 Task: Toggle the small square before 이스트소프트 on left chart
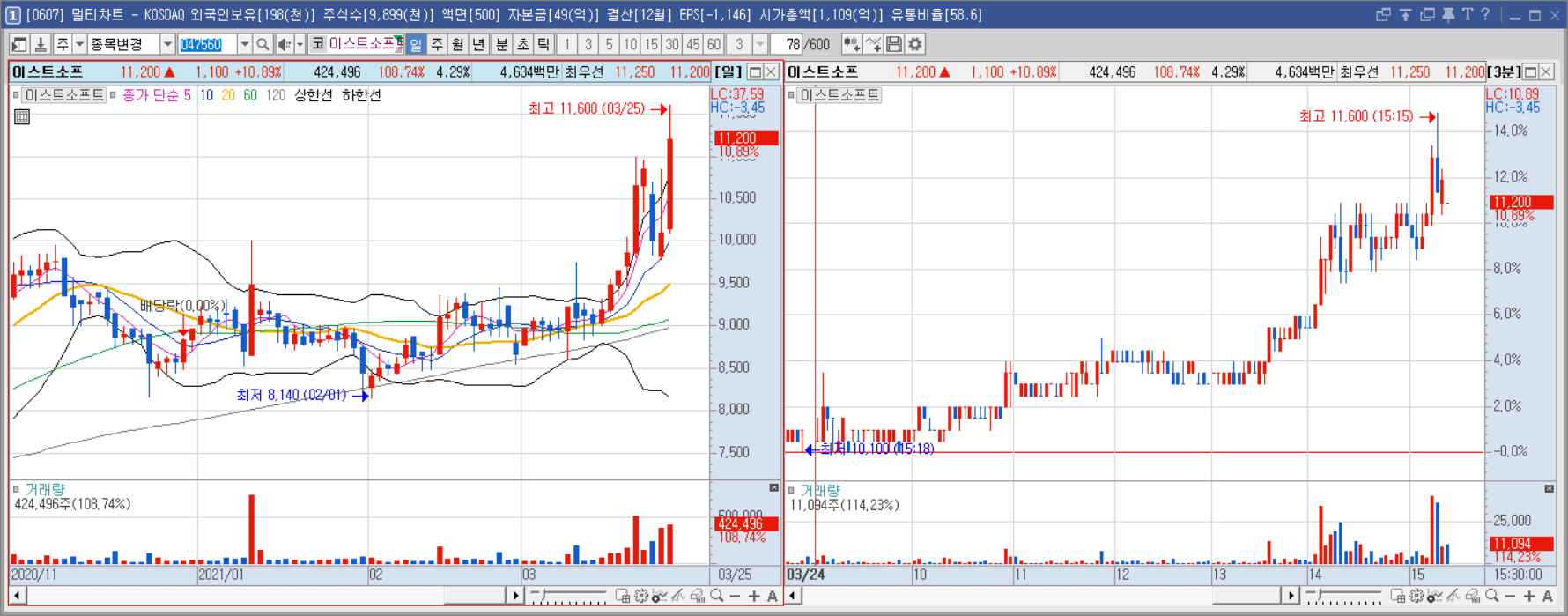click(17, 94)
